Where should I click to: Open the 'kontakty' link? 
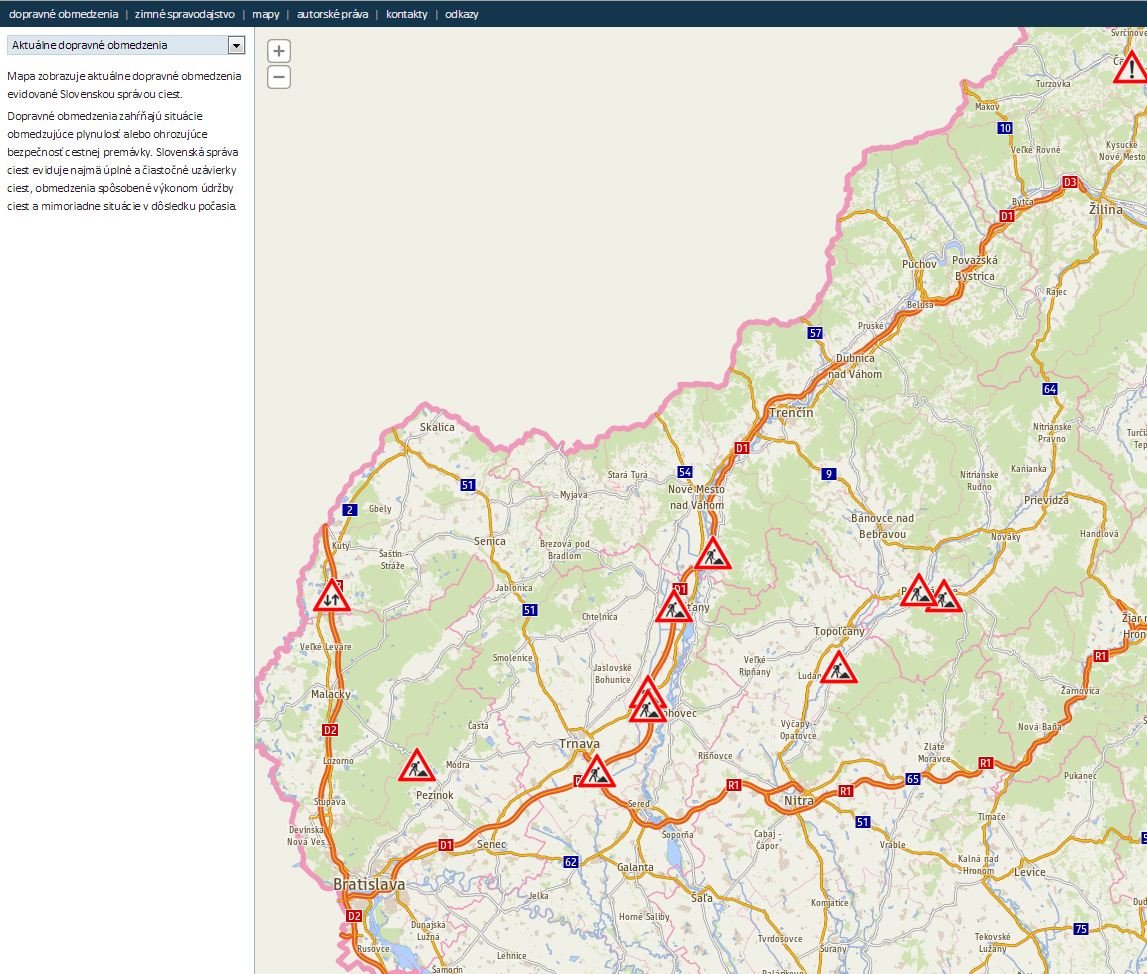[406, 14]
